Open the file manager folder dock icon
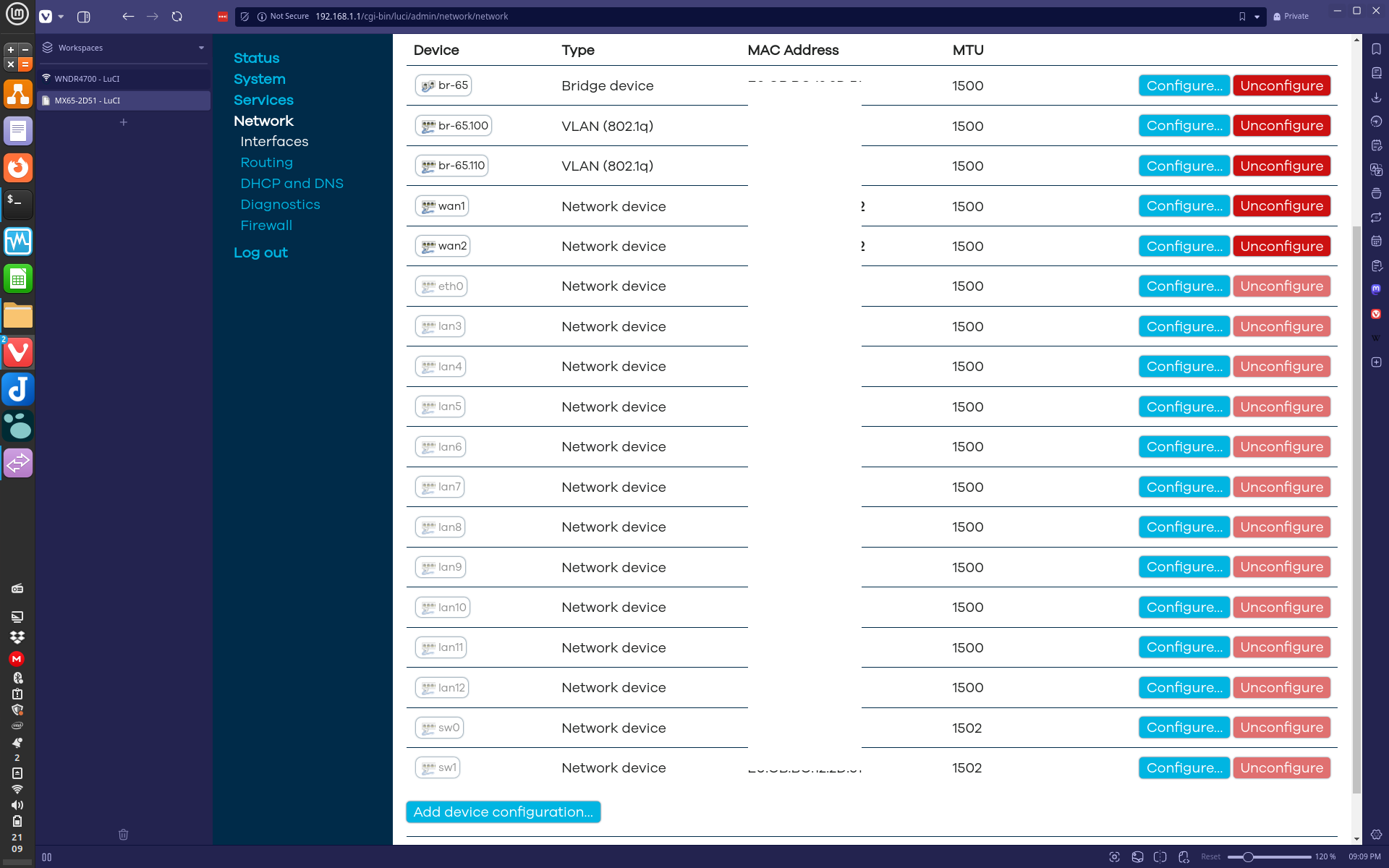 coord(18,315)
